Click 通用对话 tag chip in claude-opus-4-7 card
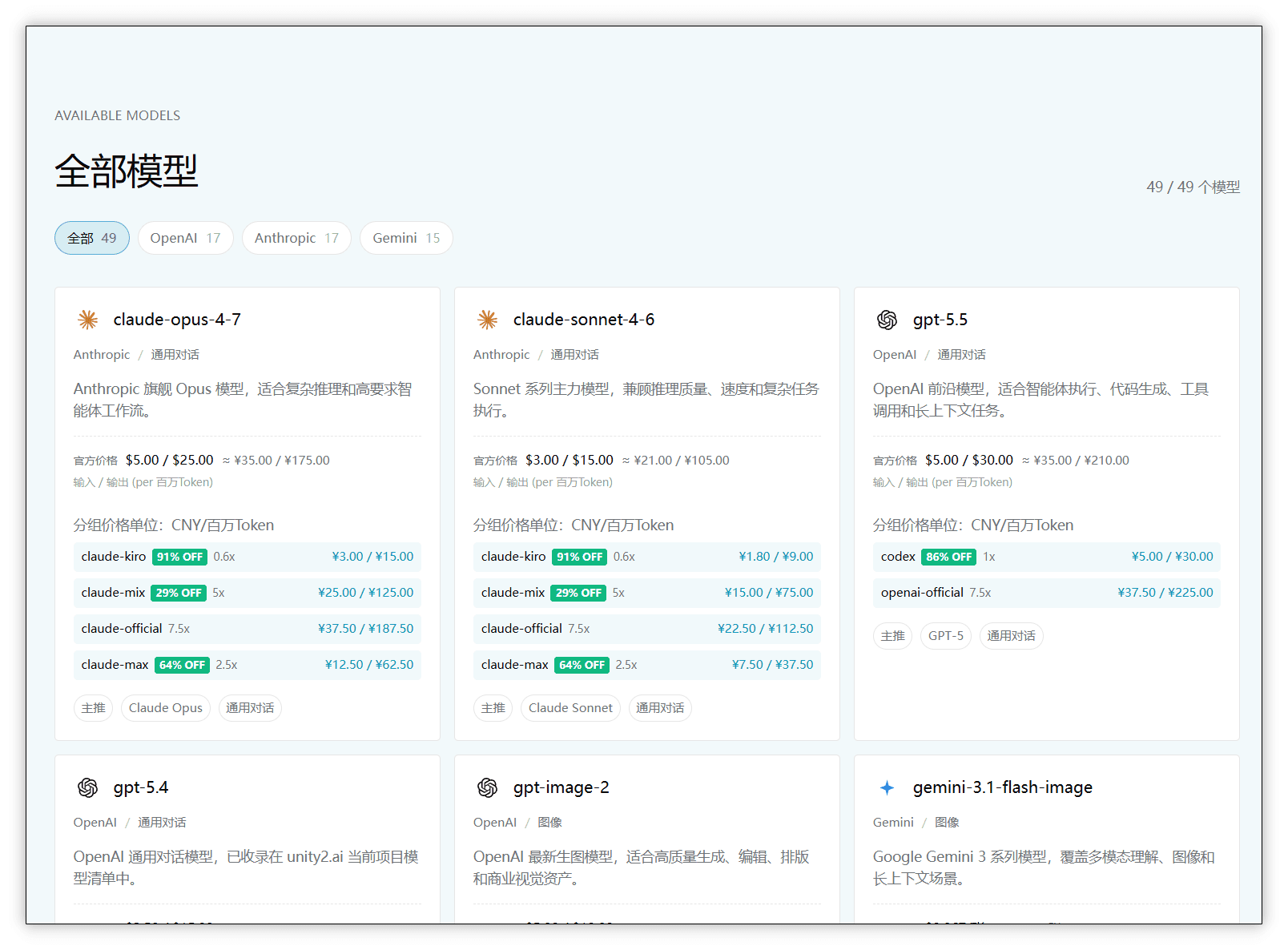The image size is (1288, 950). click(250, 708)
